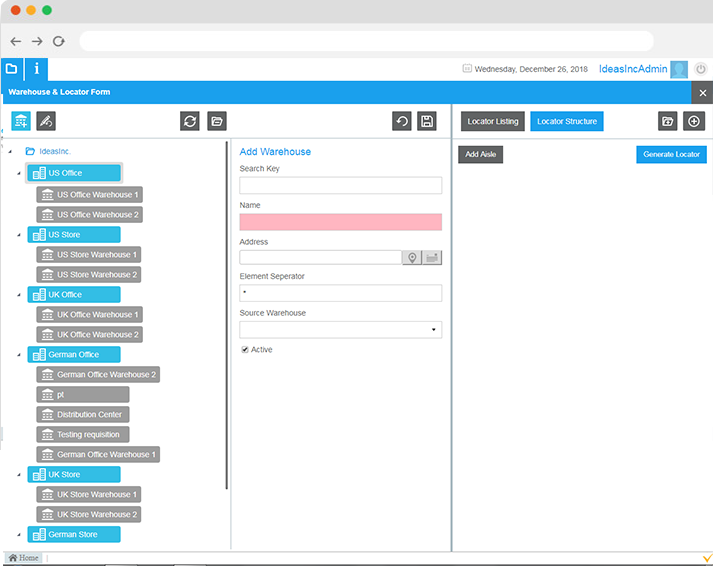Image resolution: width=713 pixels, height=566 pixels.
Task: Click the power icon next to the user avatar
Action: 701,69
